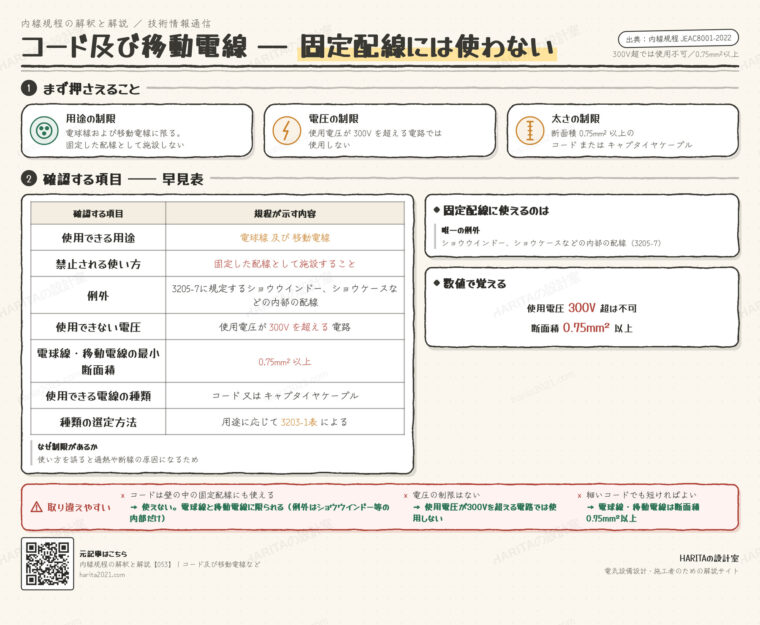Select the section heading まず押さえること
The width and height of the screenshot is (760, 625).
point(91,89)
